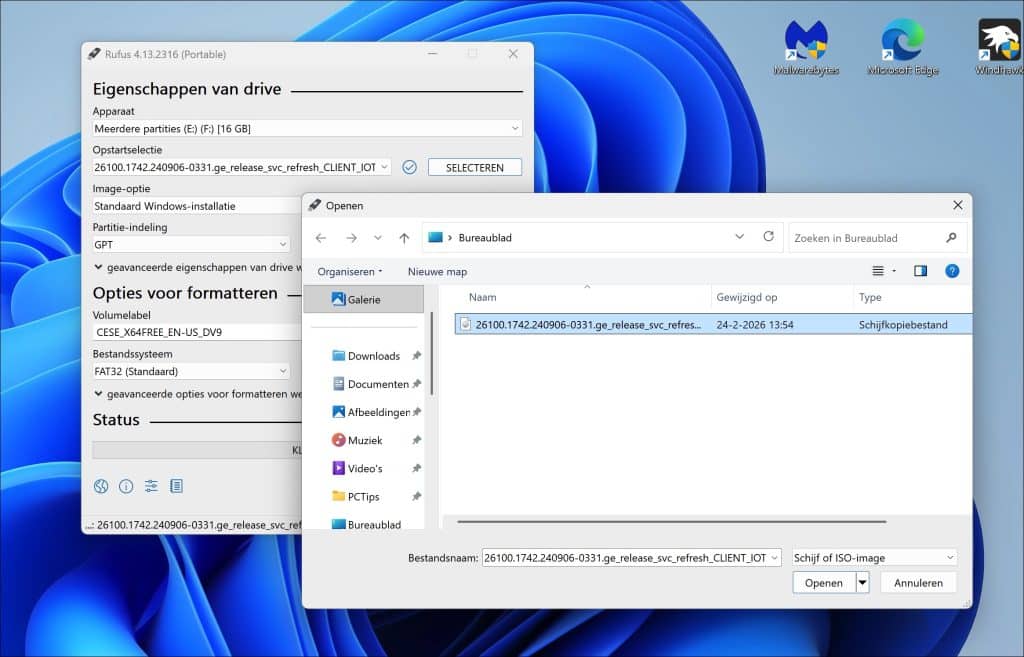Image resolution: width=1024 pixels, height=657 pixels.
Task: Open Rufus settings using the sliders icon
Action: (x=150, y=486)
